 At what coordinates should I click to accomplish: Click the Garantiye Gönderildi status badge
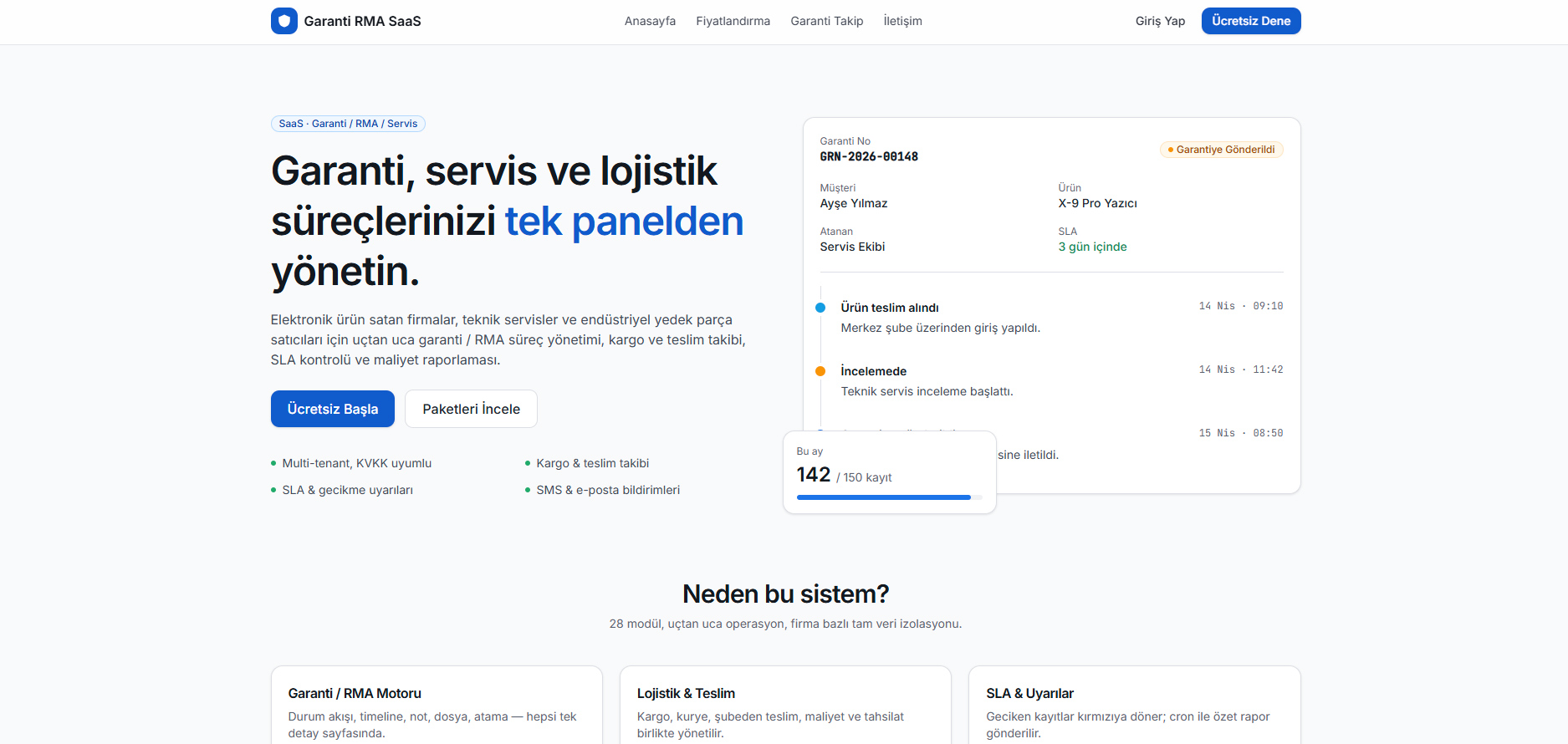(x=1221, y=150)
